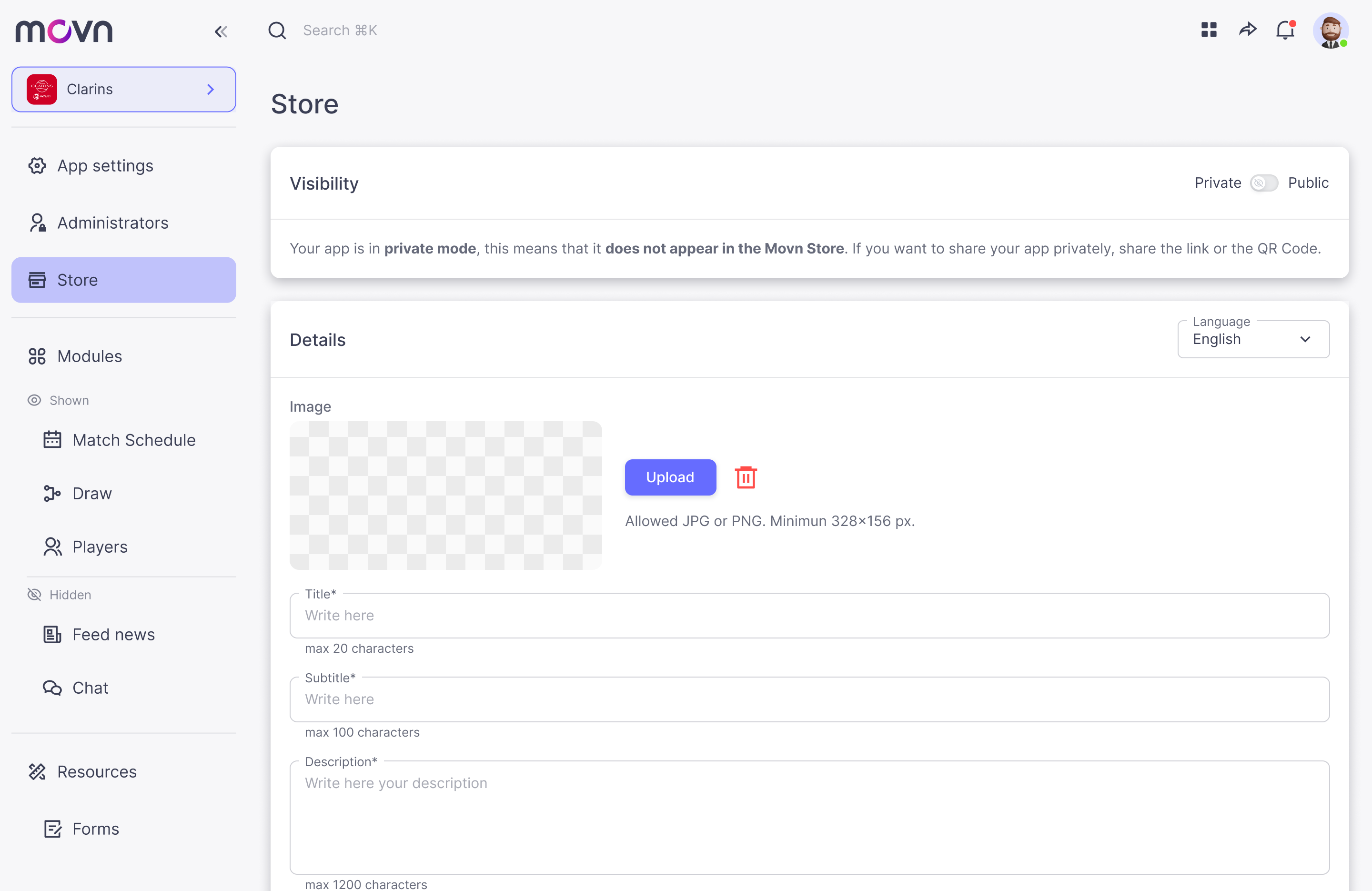
Task: Click the Shown eye icon
Action: (35, 400)
